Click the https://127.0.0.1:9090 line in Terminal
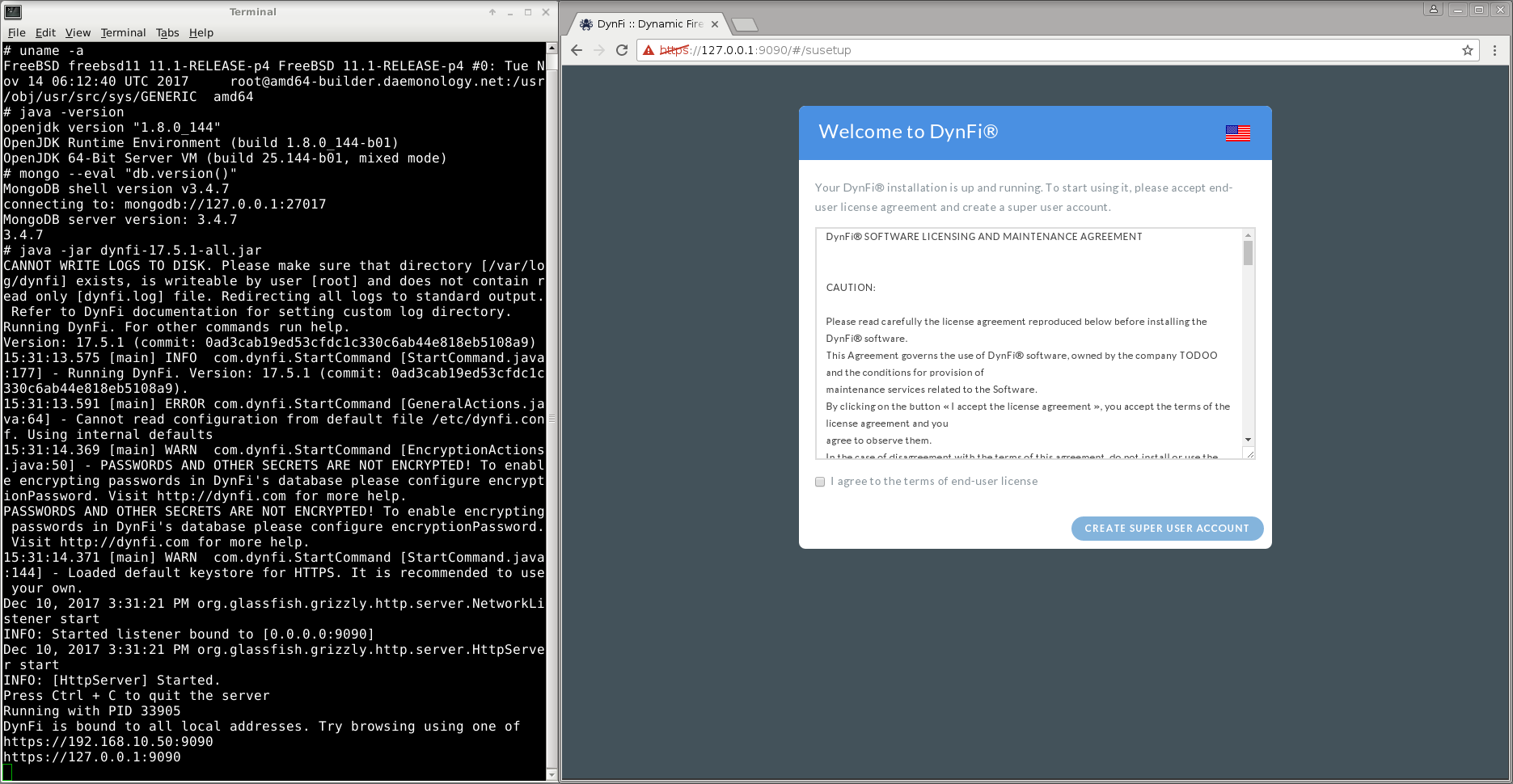This screenshot has height=784, width=1513. click(92, 757)
